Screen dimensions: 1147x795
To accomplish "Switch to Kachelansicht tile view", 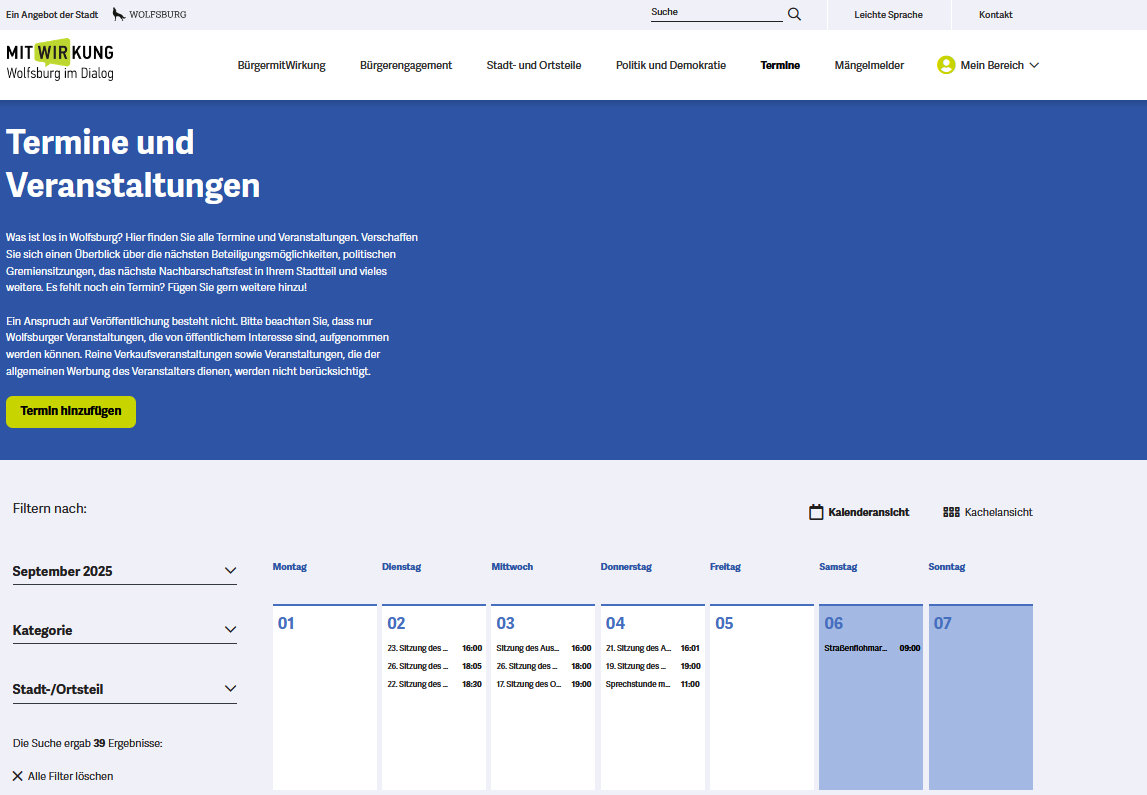I will pos(997,512).
